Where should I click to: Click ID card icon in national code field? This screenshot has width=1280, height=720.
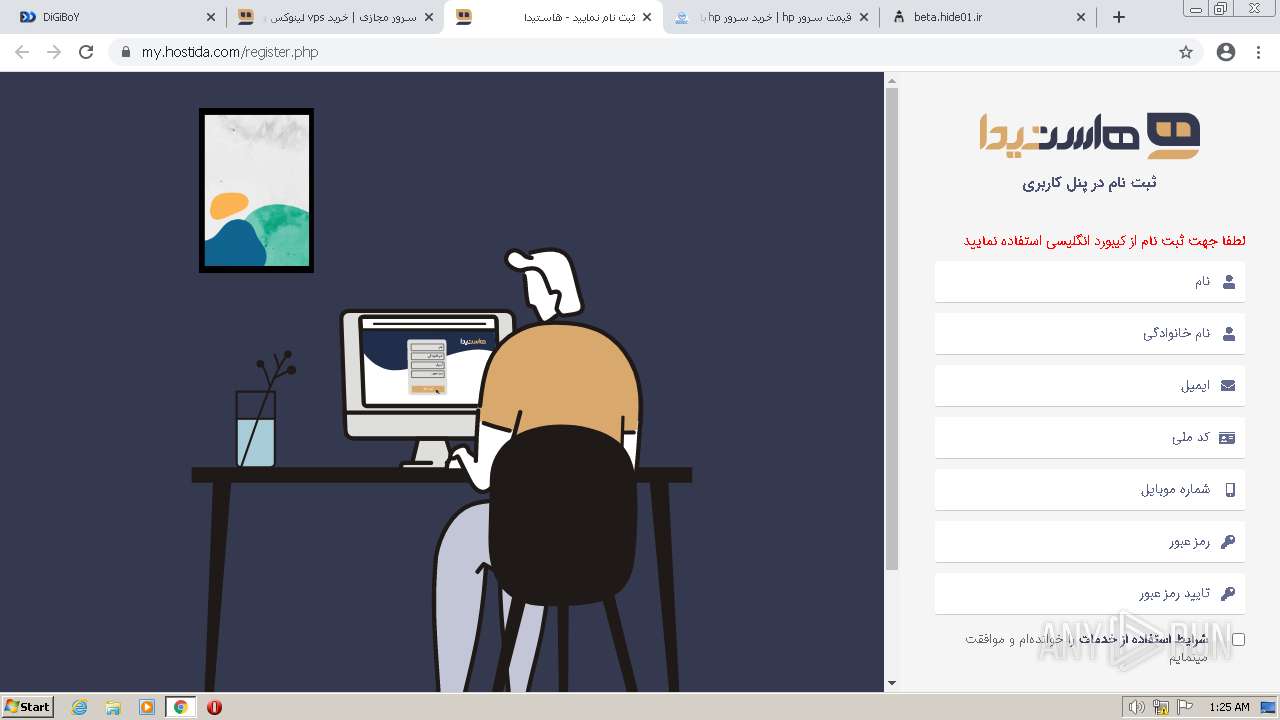tap(1228, 438)
